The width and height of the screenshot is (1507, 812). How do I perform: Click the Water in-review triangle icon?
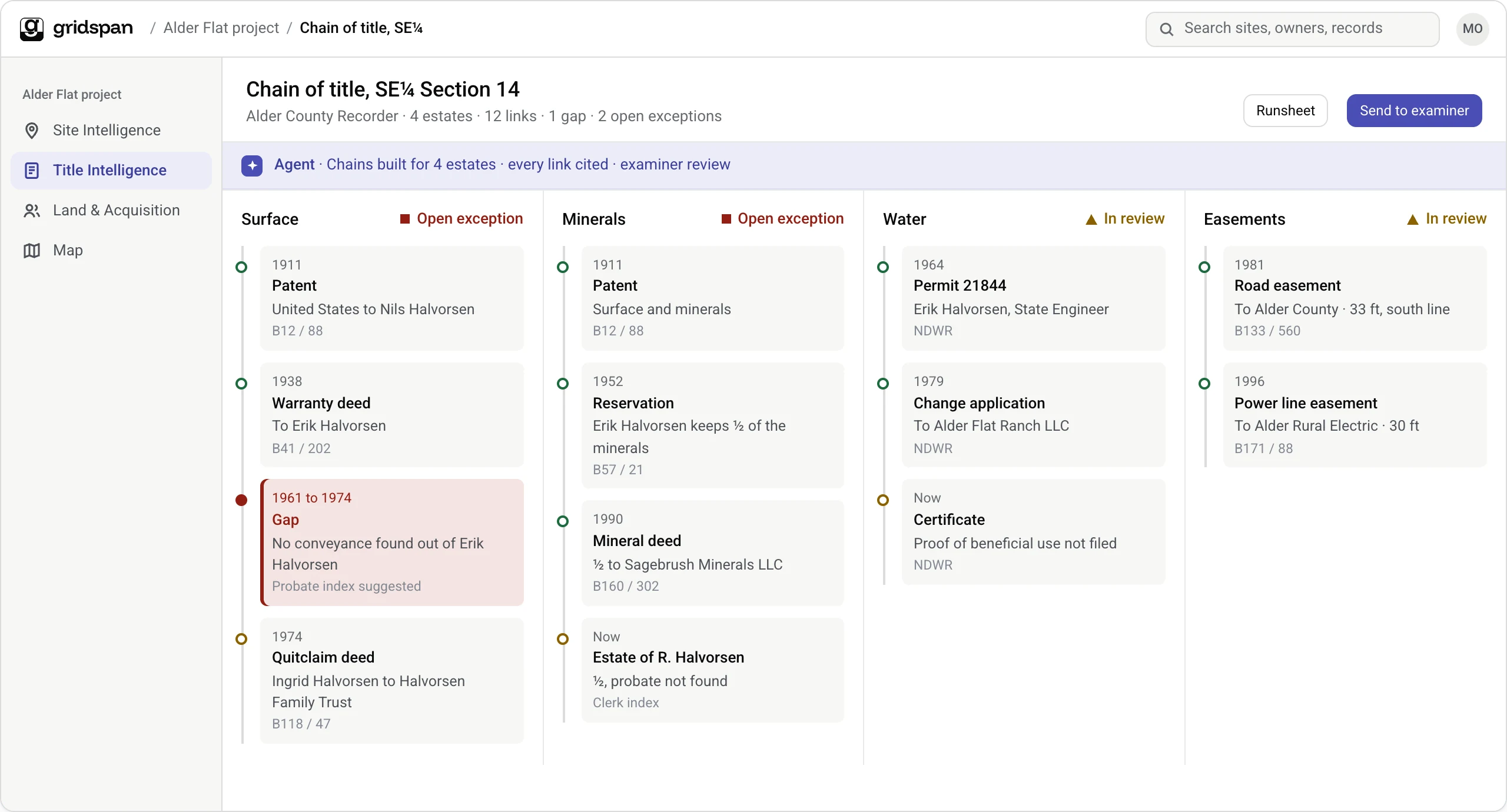tap(1091, 219)
